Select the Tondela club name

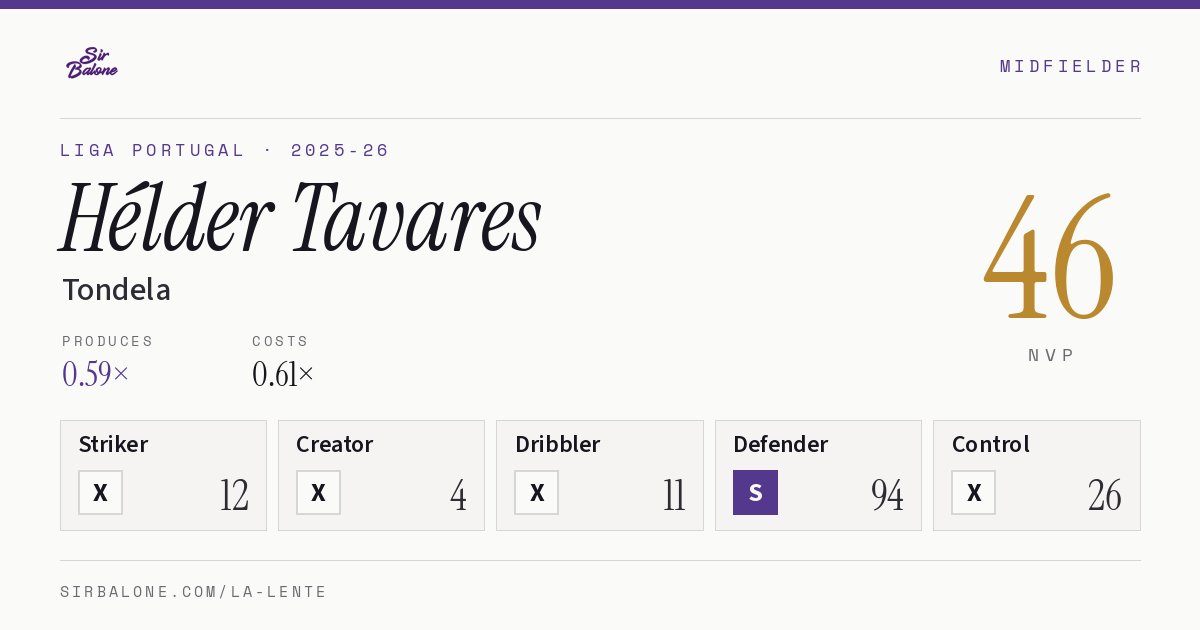point(116,290)
